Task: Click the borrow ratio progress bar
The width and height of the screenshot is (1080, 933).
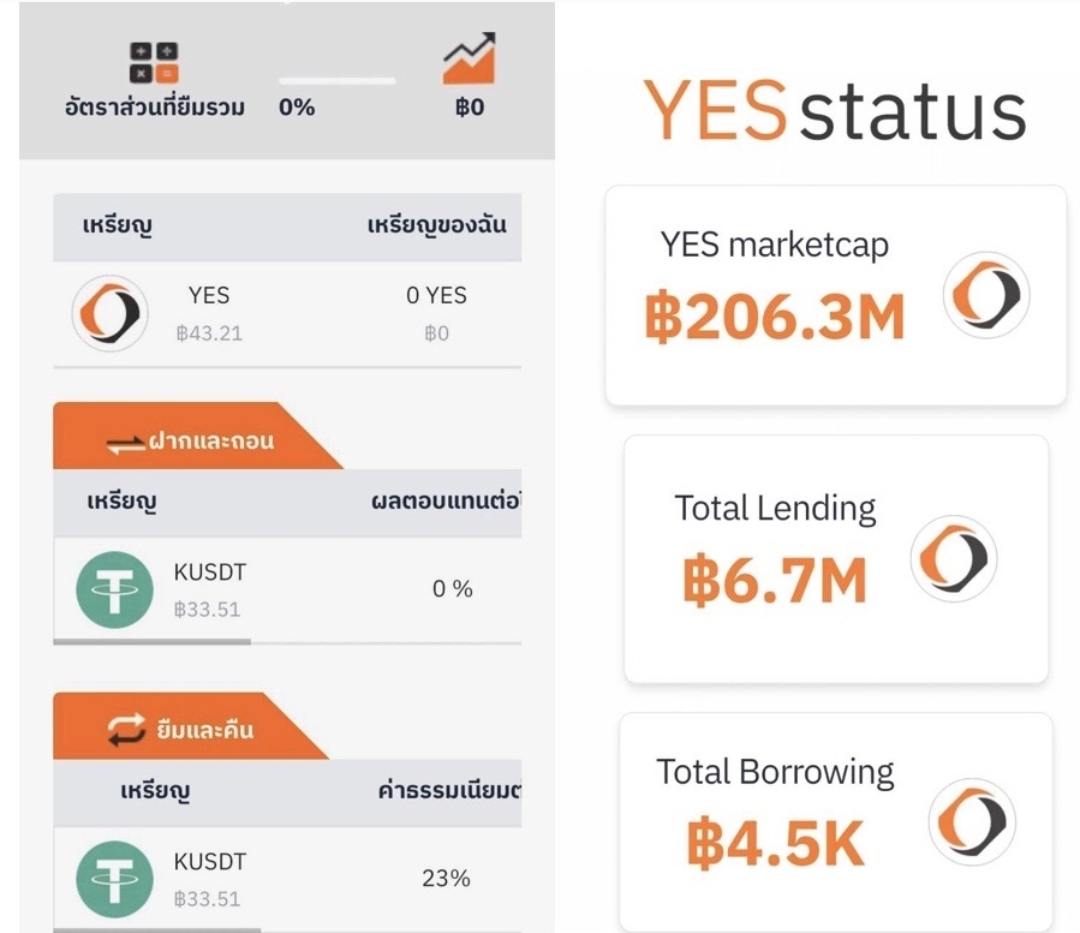Action: 337,80
